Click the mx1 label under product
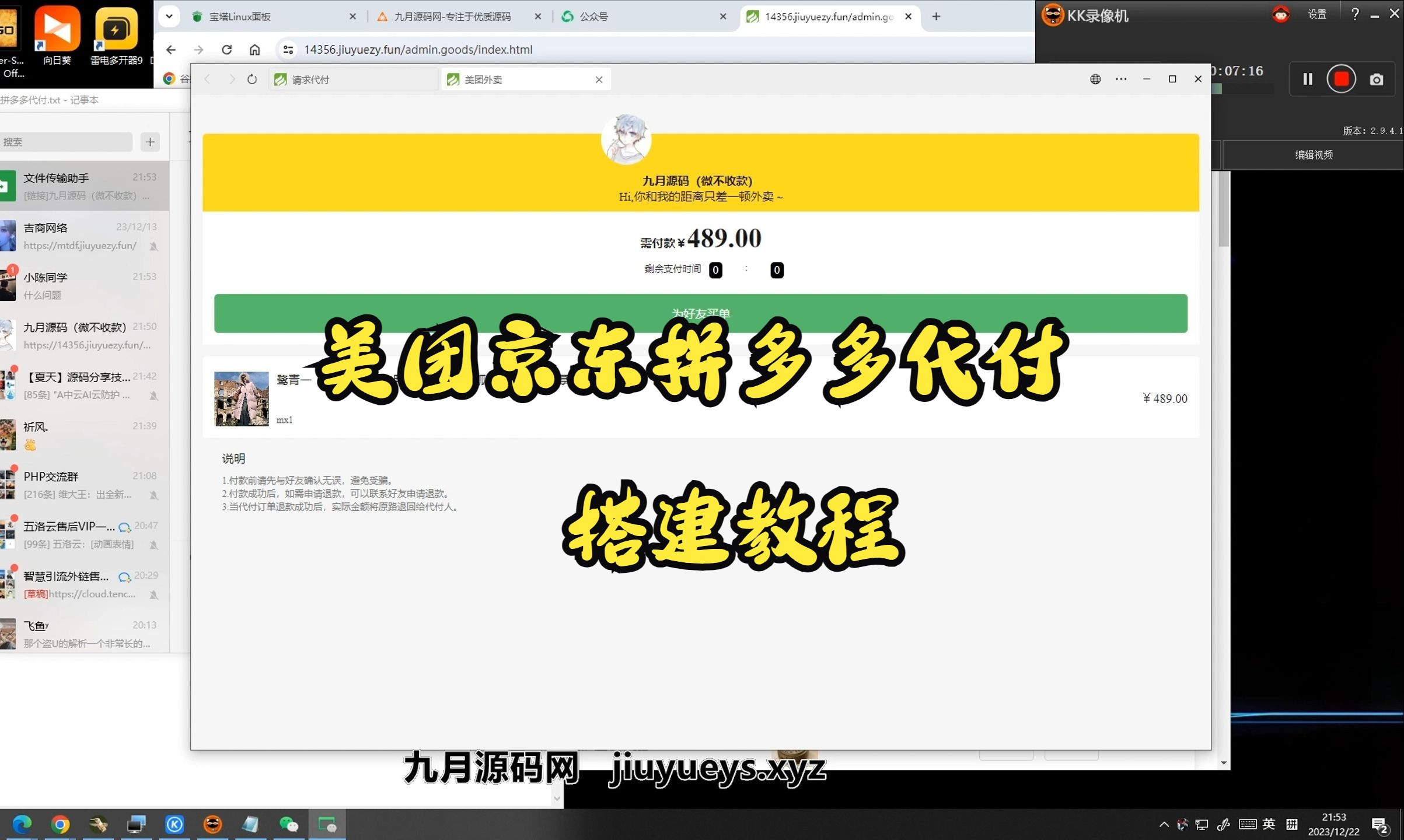This screenshot has height=840, width=1404. tap(284, 420)
